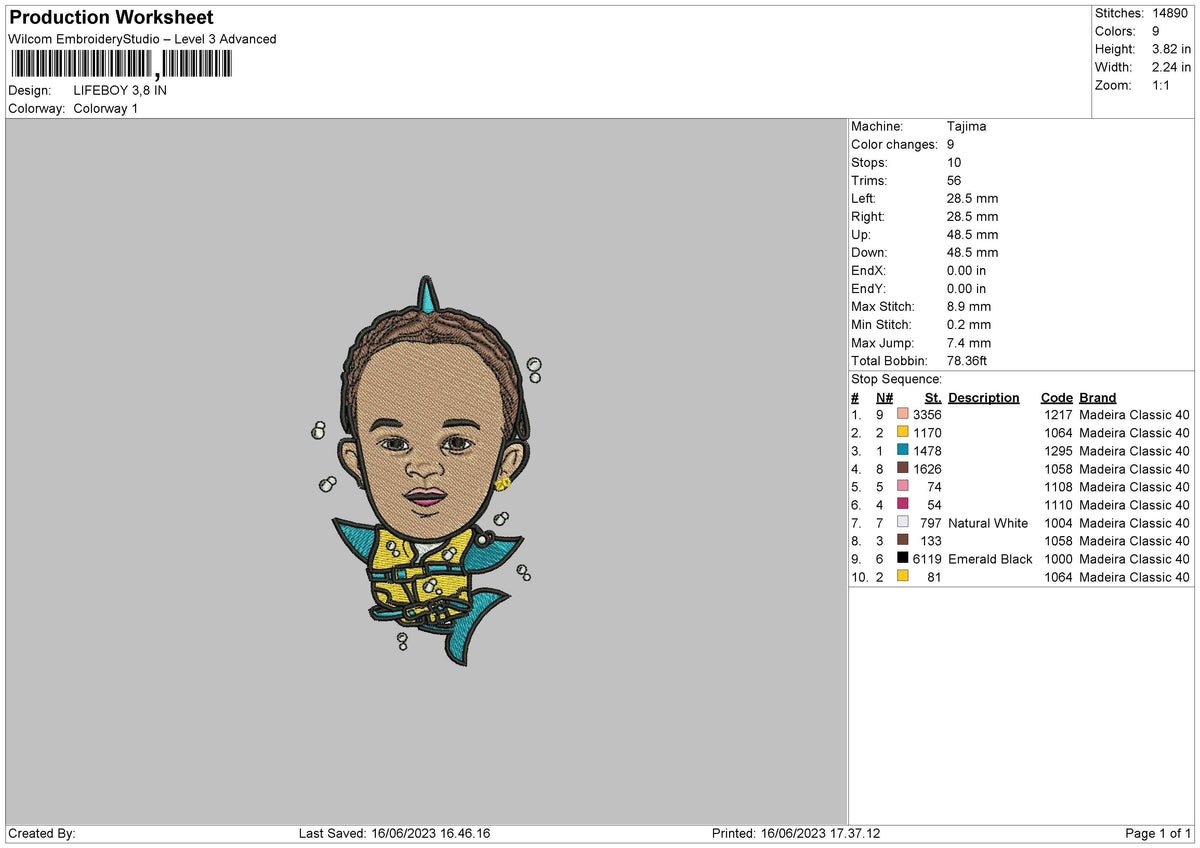Click the brown swatch beside stitch count 133
This screenshot has height=848, width=1200.
[x=903, y=541]
